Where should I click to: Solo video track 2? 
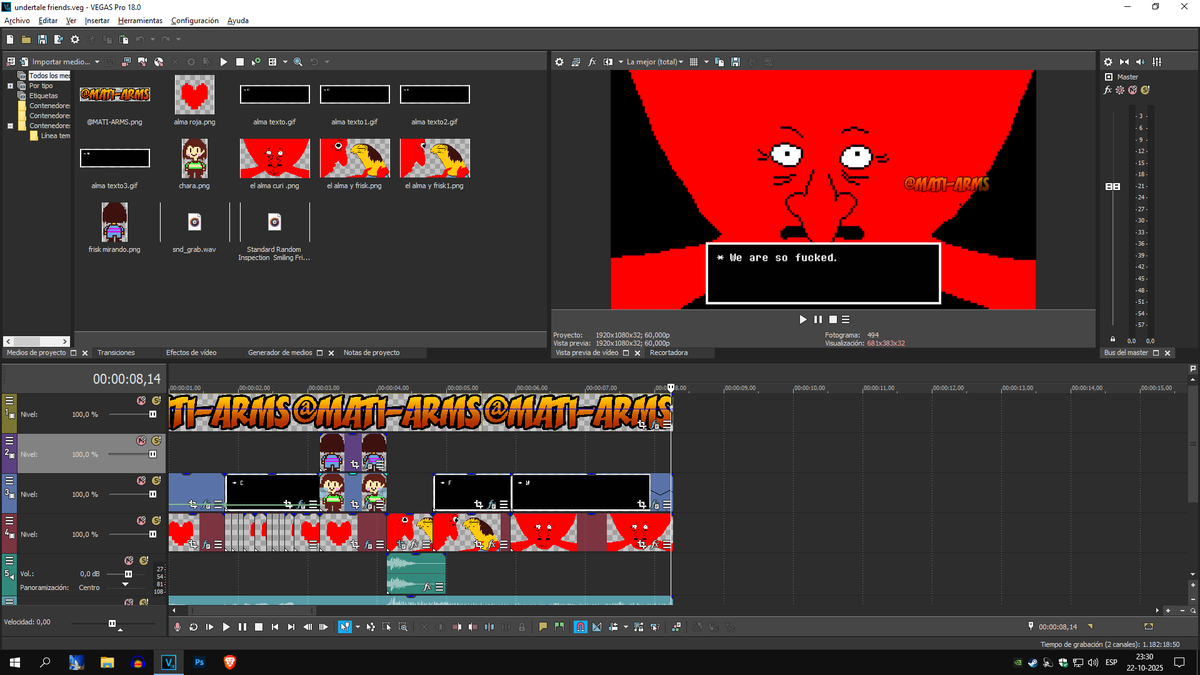156,440
